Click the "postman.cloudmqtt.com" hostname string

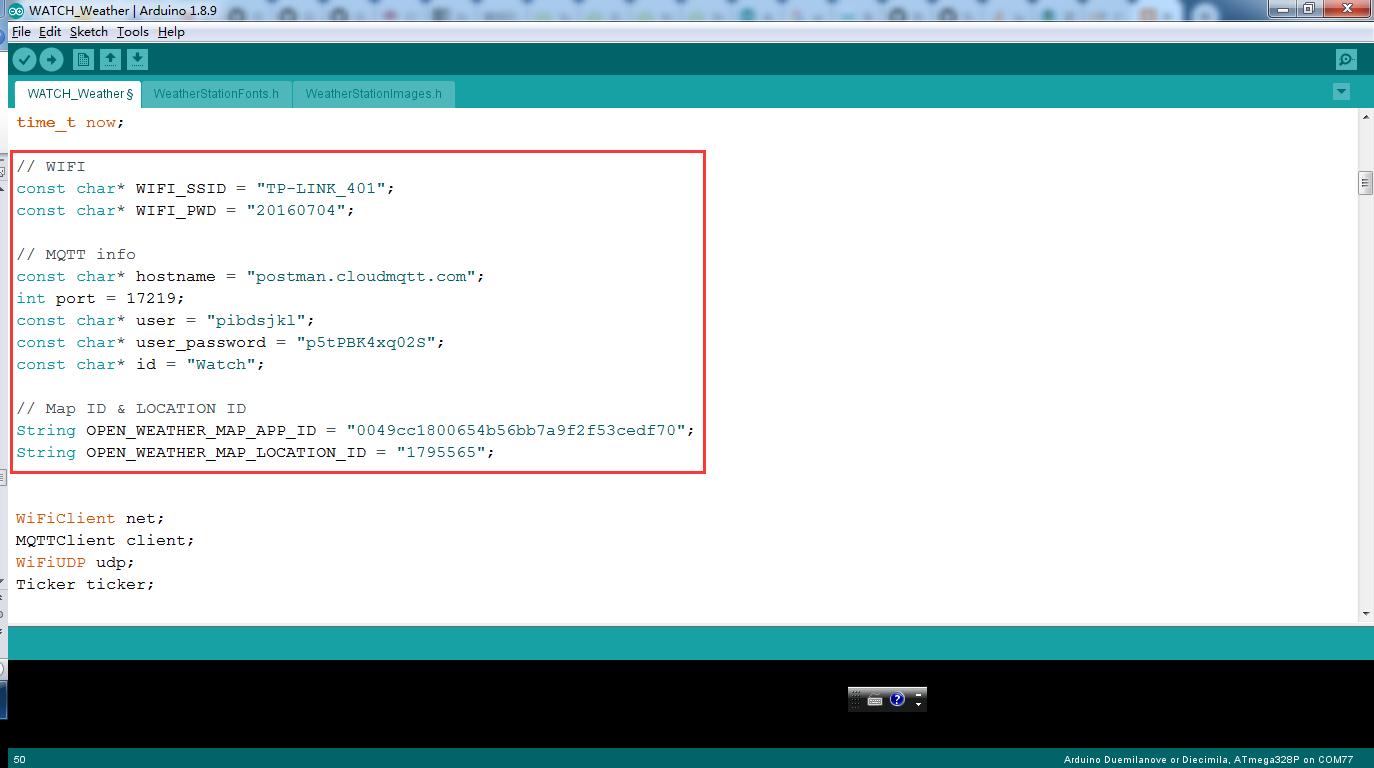tap(360, 276)
